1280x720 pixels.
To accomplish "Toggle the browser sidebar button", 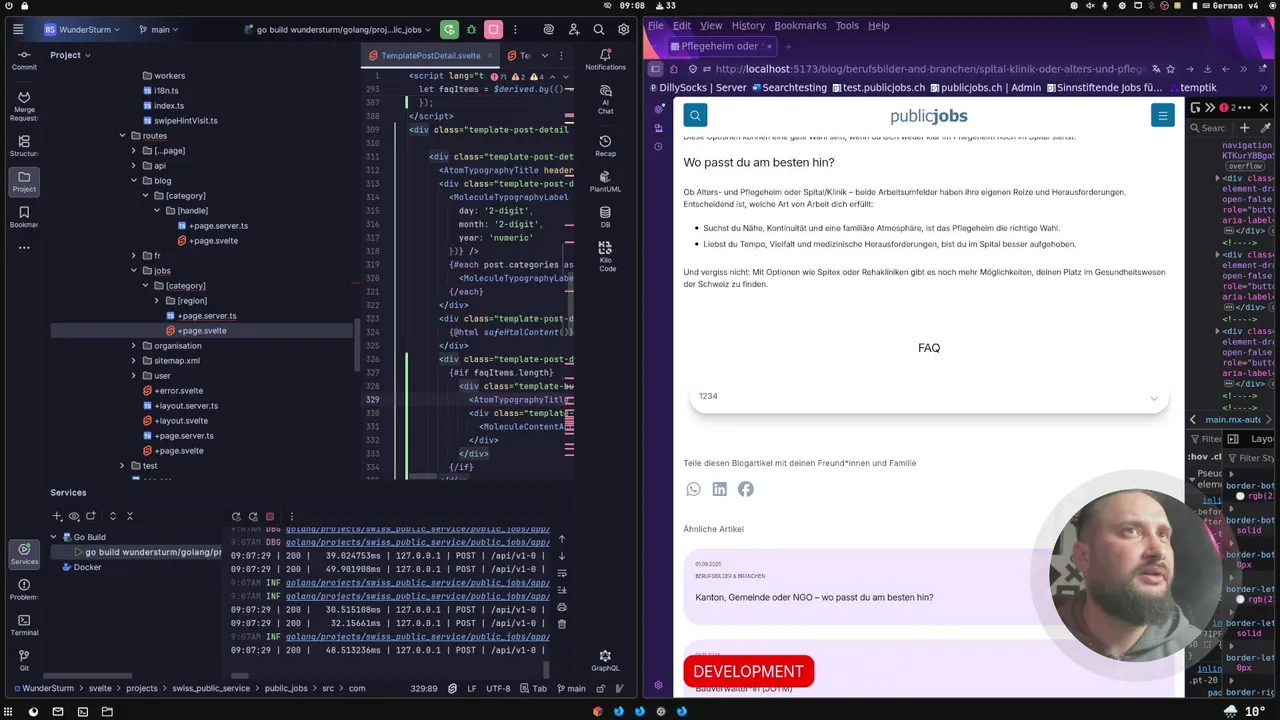I will (x=655, y=69).
